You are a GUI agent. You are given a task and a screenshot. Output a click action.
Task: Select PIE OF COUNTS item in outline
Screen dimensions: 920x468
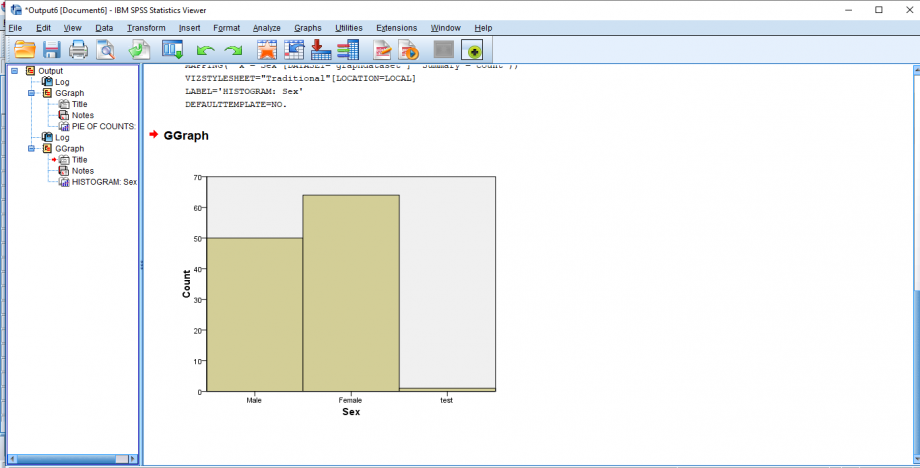pos(103,126)
